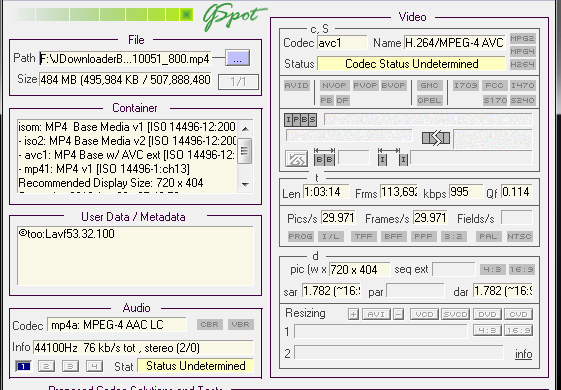Select audio stream 2 button
561x390 pixels.
coord(47,366)
